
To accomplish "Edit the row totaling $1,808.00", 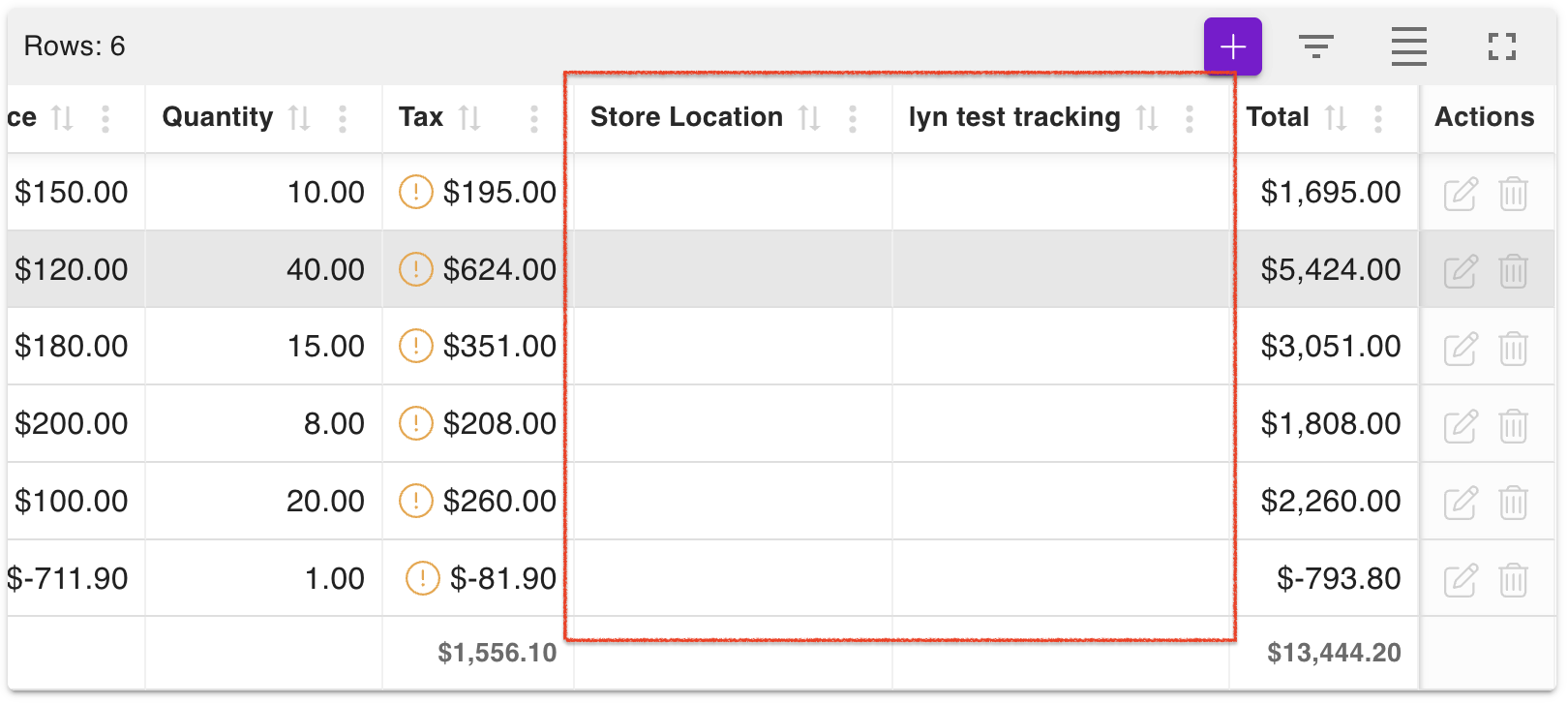I will 1461,425.
